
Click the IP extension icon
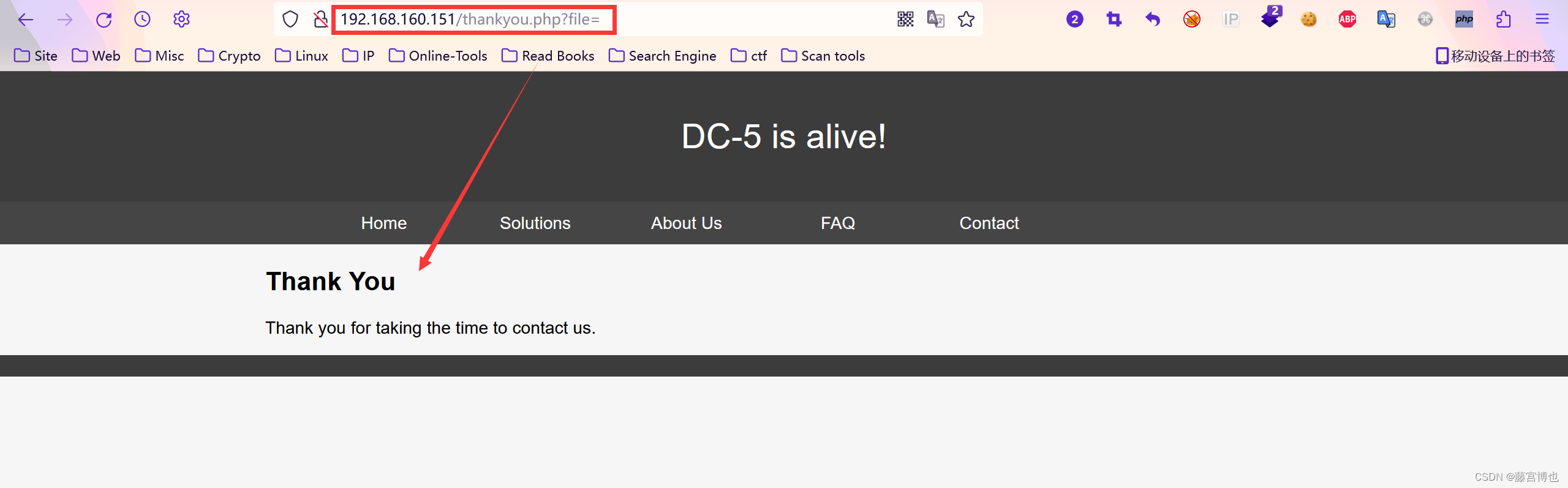coord(1231,20)
